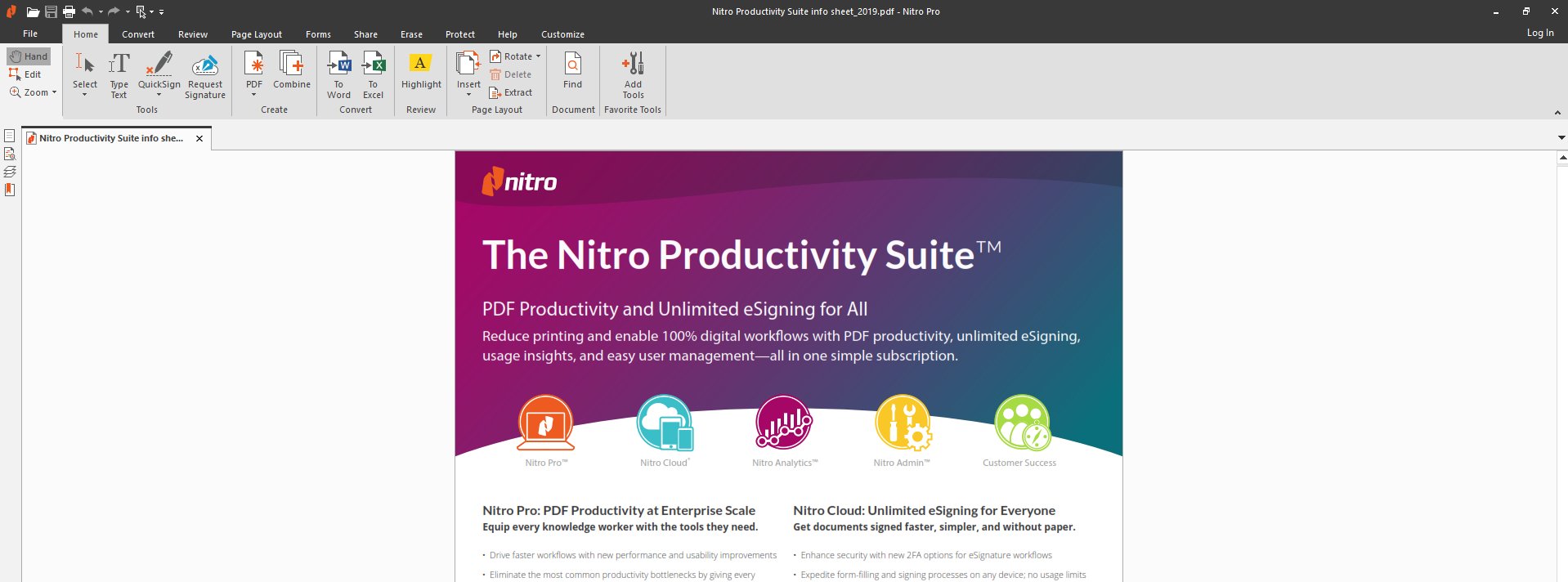This screenshot has width=1568, height=582.
Task: Open the Forms ribbon tab
Action: (318, 34)
